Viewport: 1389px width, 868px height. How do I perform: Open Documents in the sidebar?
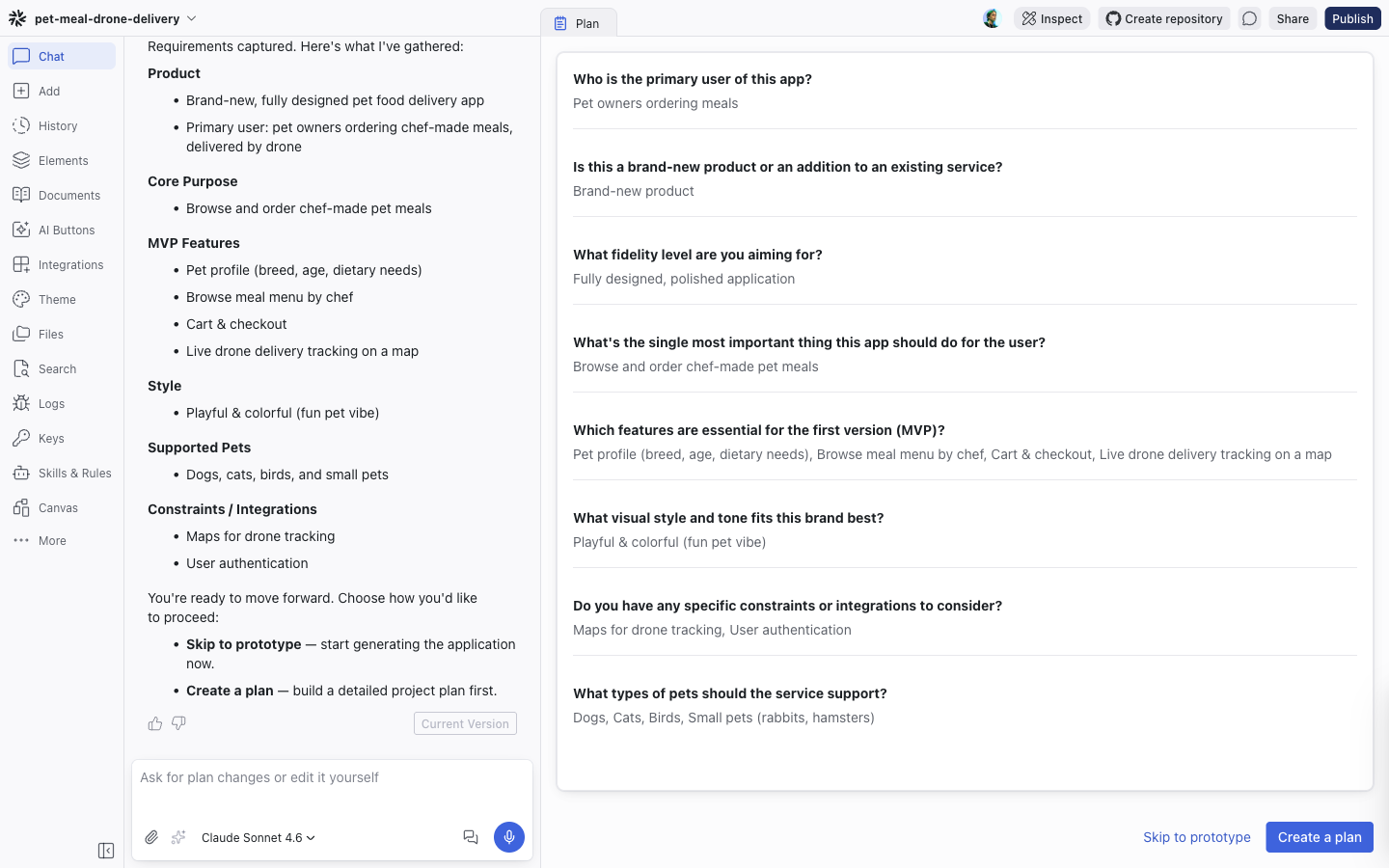(62, 195)
